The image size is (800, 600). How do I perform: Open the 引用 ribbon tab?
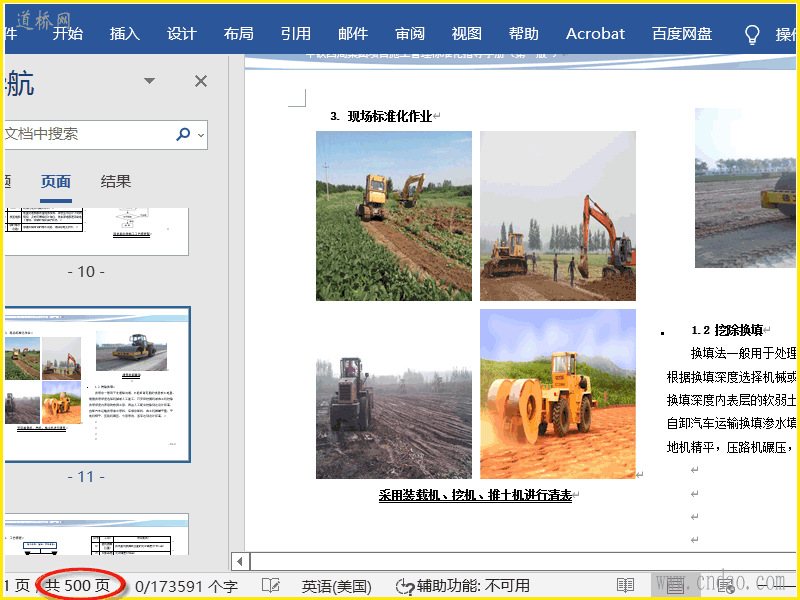296,34
